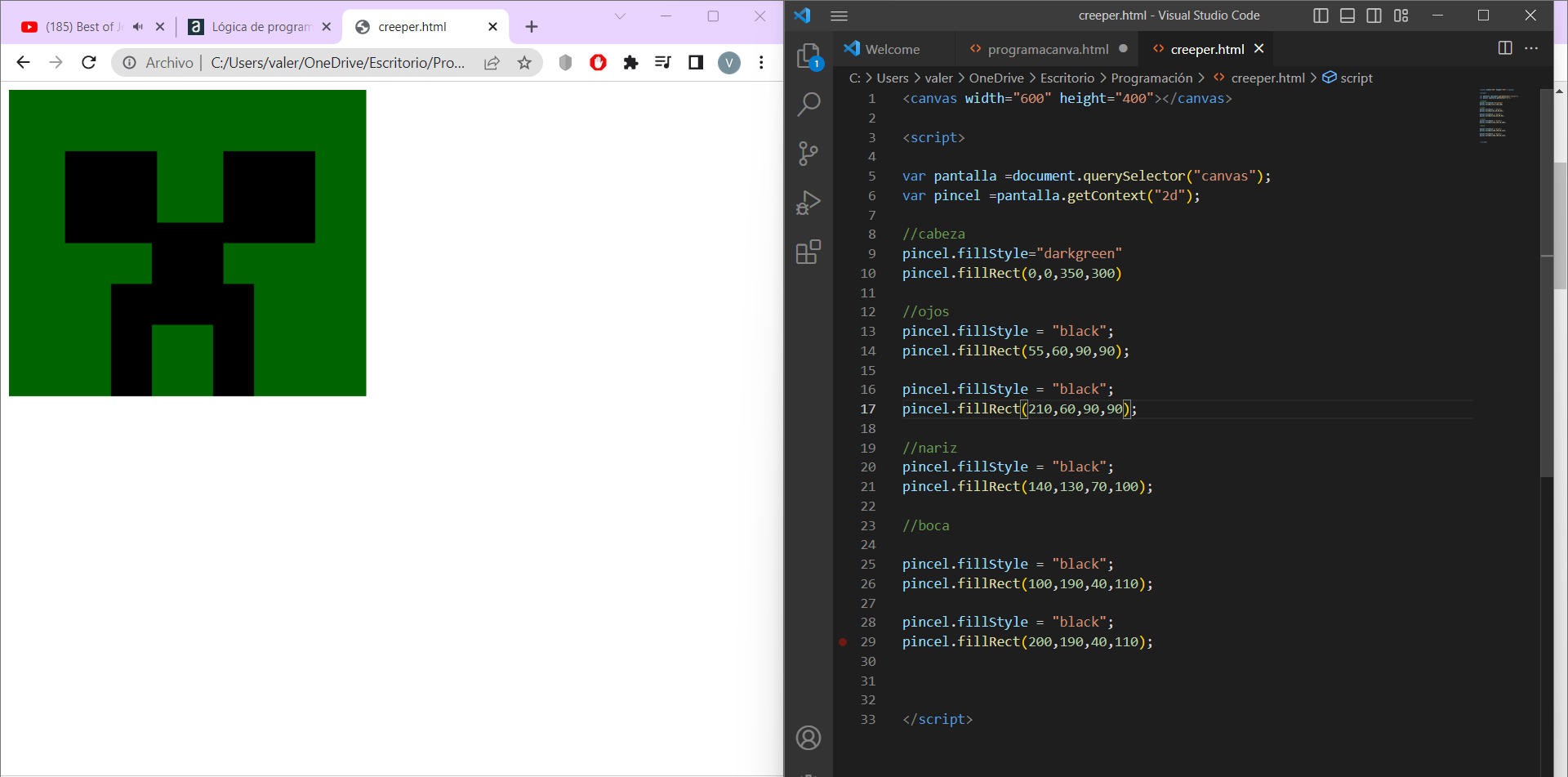This screenshot has width=1568, height=777.
Task: Open the Extensions view in VS Code
Action: coord(808,252)
